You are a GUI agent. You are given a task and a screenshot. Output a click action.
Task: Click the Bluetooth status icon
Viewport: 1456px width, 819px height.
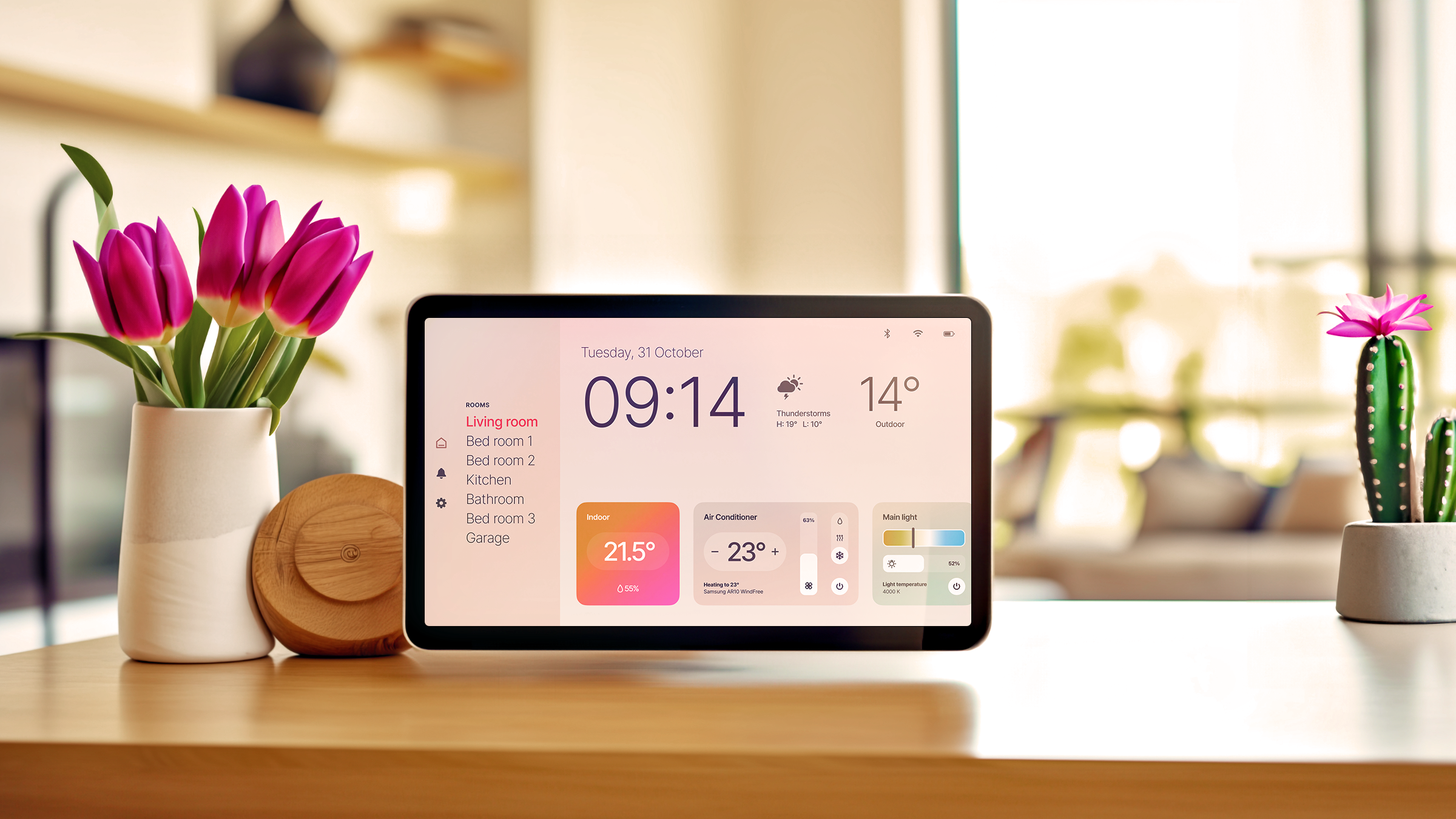point(886,334)
